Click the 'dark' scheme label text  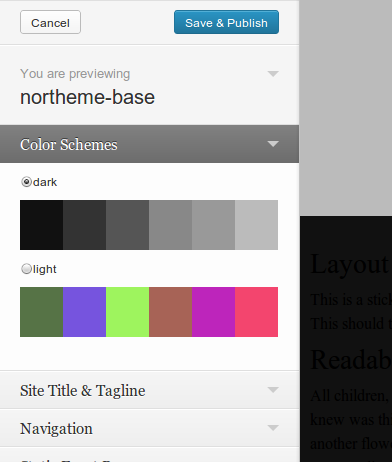pos(45,182)
